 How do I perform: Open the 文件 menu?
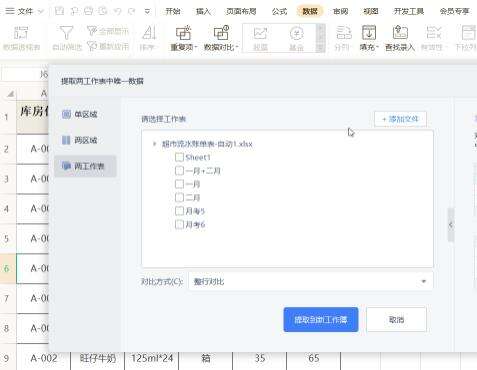point(25,11)
